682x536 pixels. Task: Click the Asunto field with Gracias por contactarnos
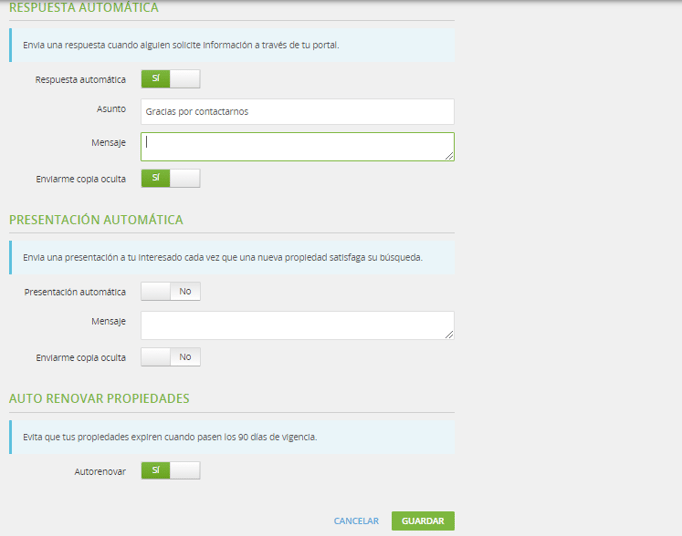click(298, 111)
